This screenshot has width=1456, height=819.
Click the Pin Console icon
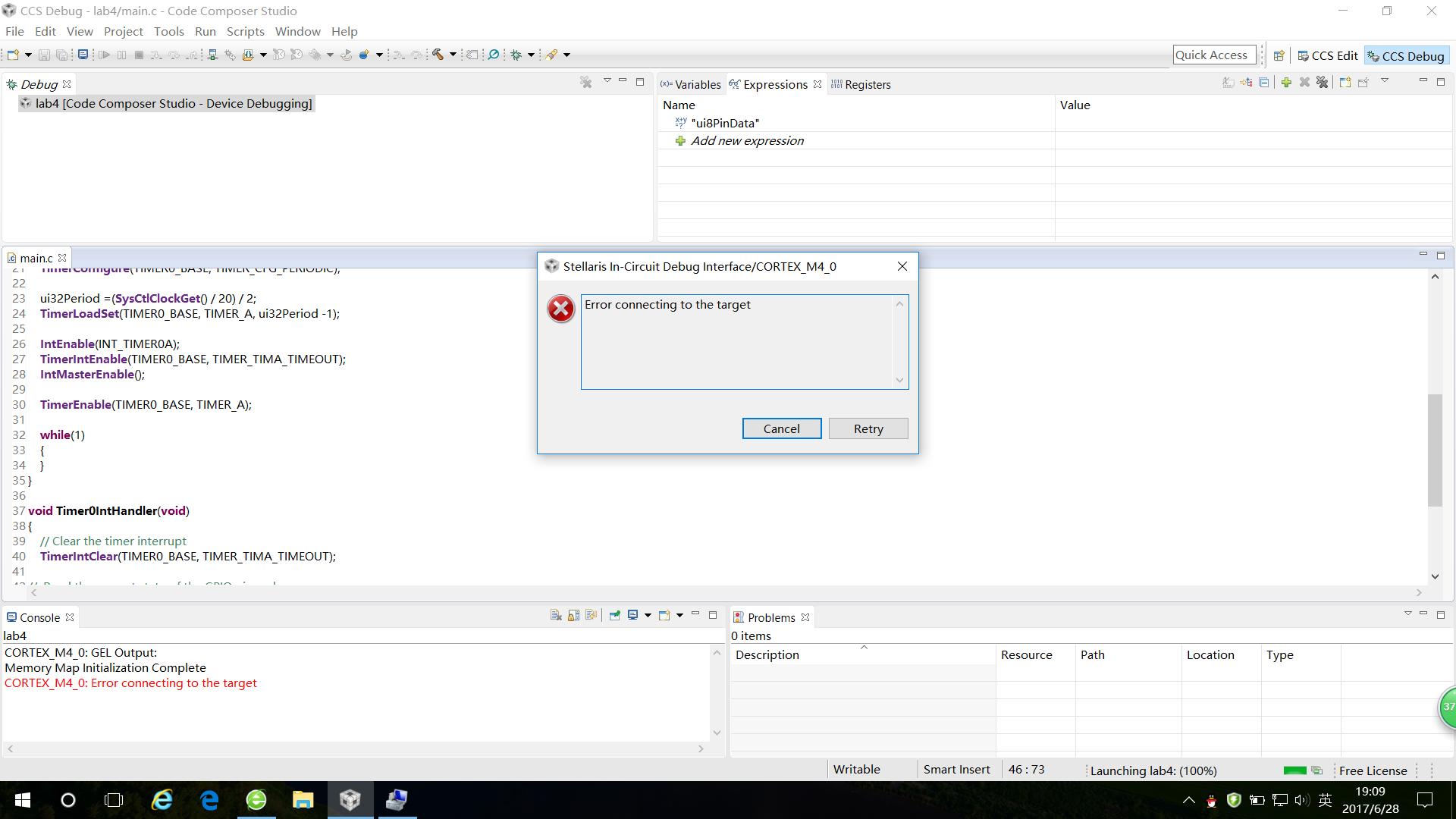(615, 616)
